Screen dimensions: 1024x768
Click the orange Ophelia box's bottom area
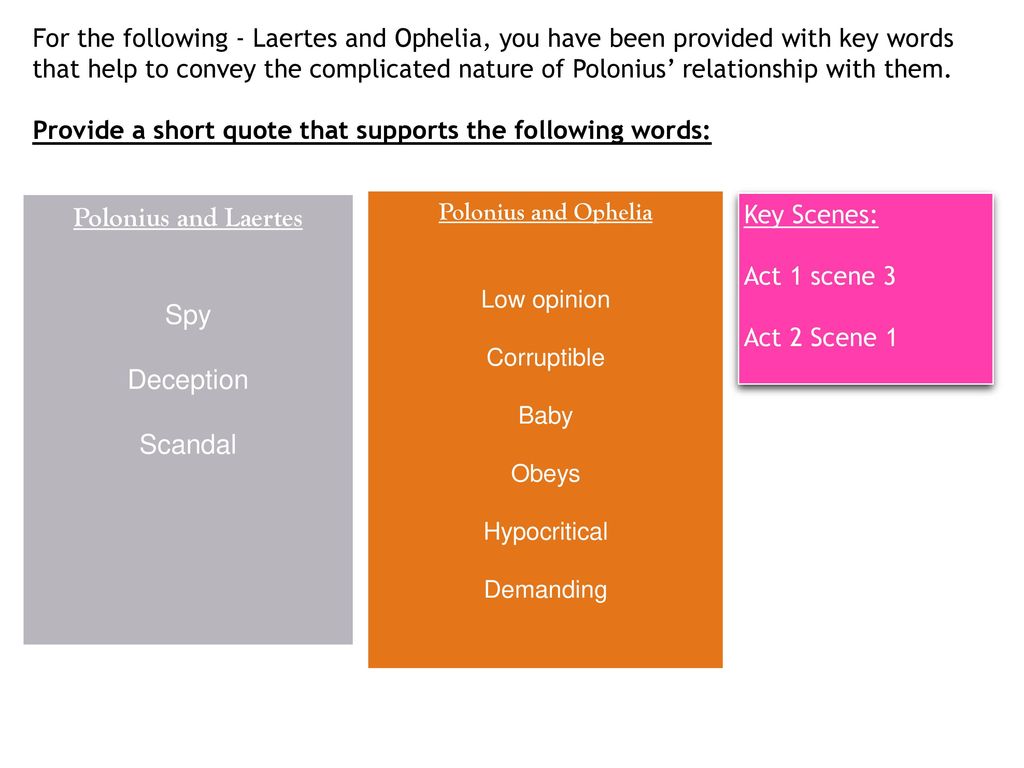pos(545,639)
